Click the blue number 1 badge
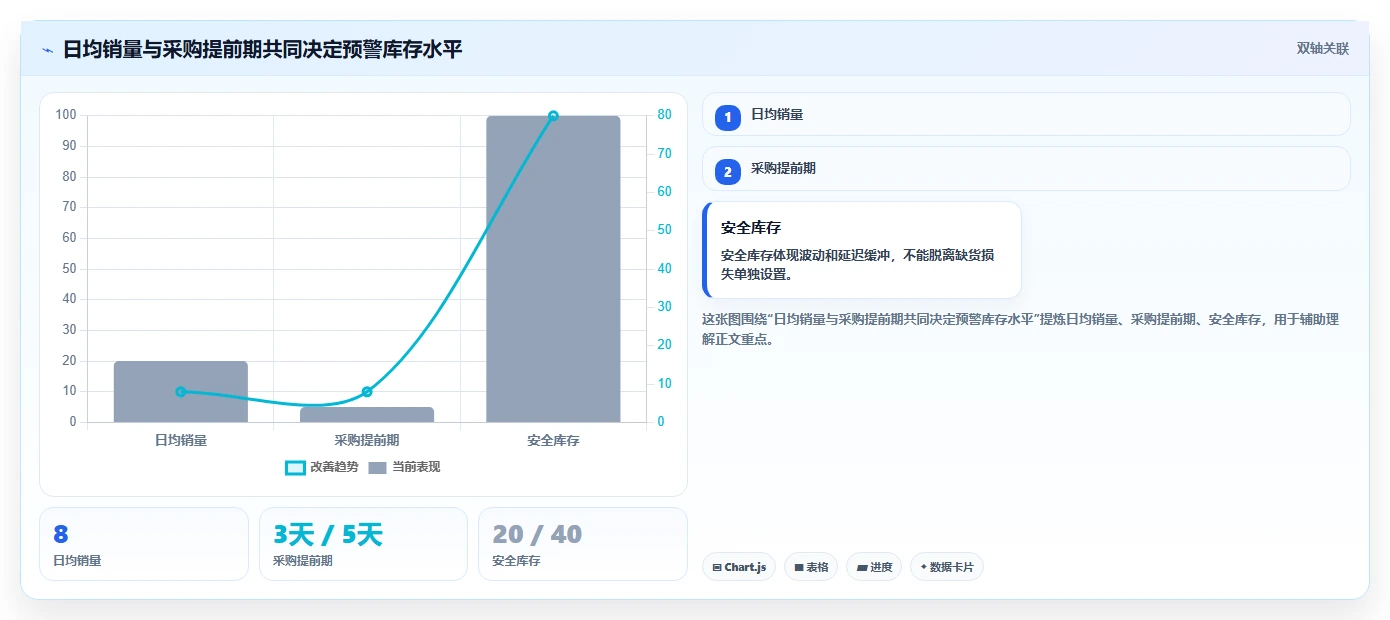Viewport: 1390px width, 620px height. pyautogui.click(x=728, y=117)
